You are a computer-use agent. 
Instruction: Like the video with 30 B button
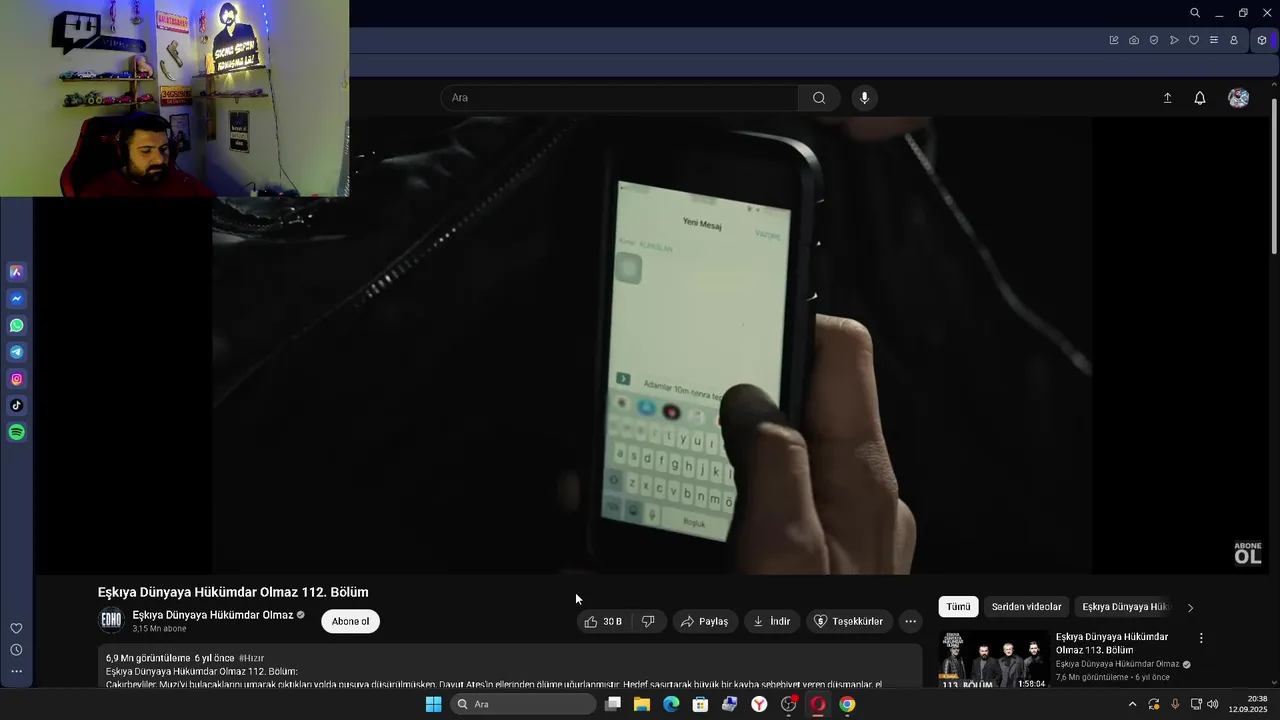point(603,621)
